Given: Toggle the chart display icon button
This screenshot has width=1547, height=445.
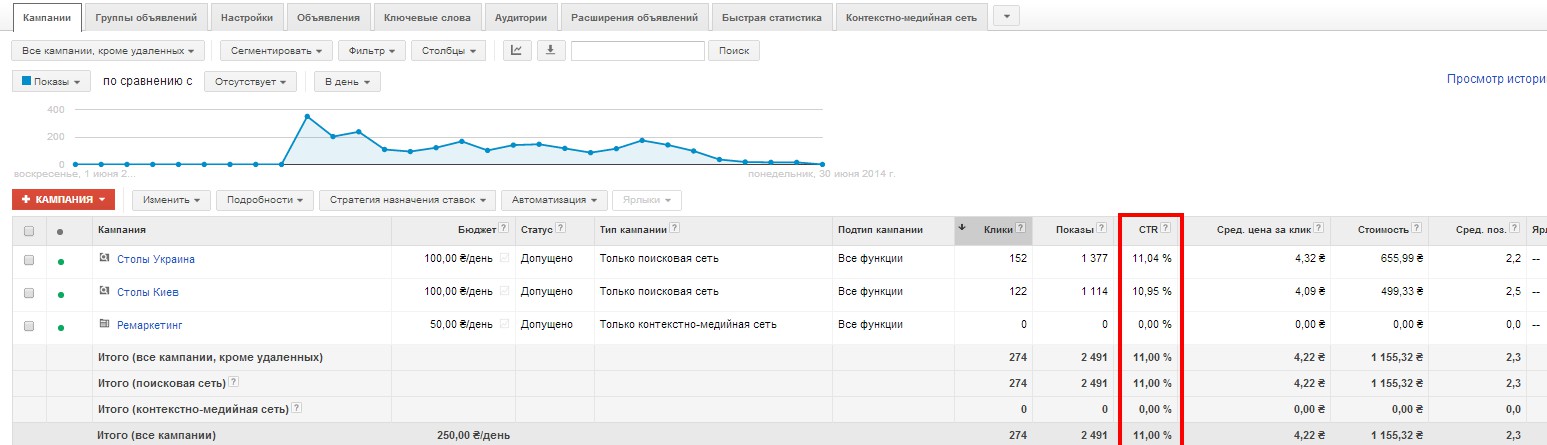Looking at the screenshot, I should coord(517,50).
